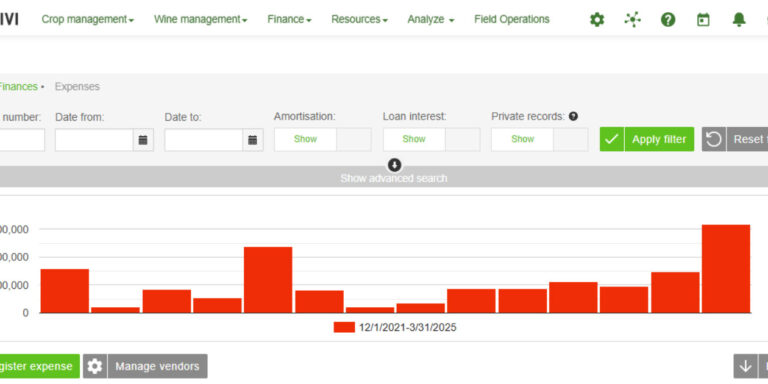Expand the Crop management dropdown menu
This screenshot has height=384, width=768.
pyautogui.click(x=88, y=20)
